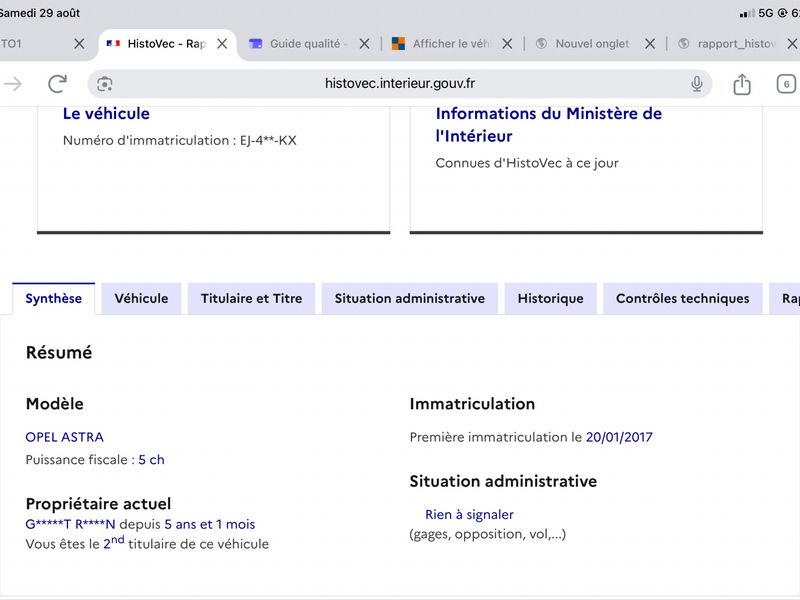This screenshot has height=600, width=800.
Task: Click plate number EJ-4**-KX text
Action: coord(268,140)
